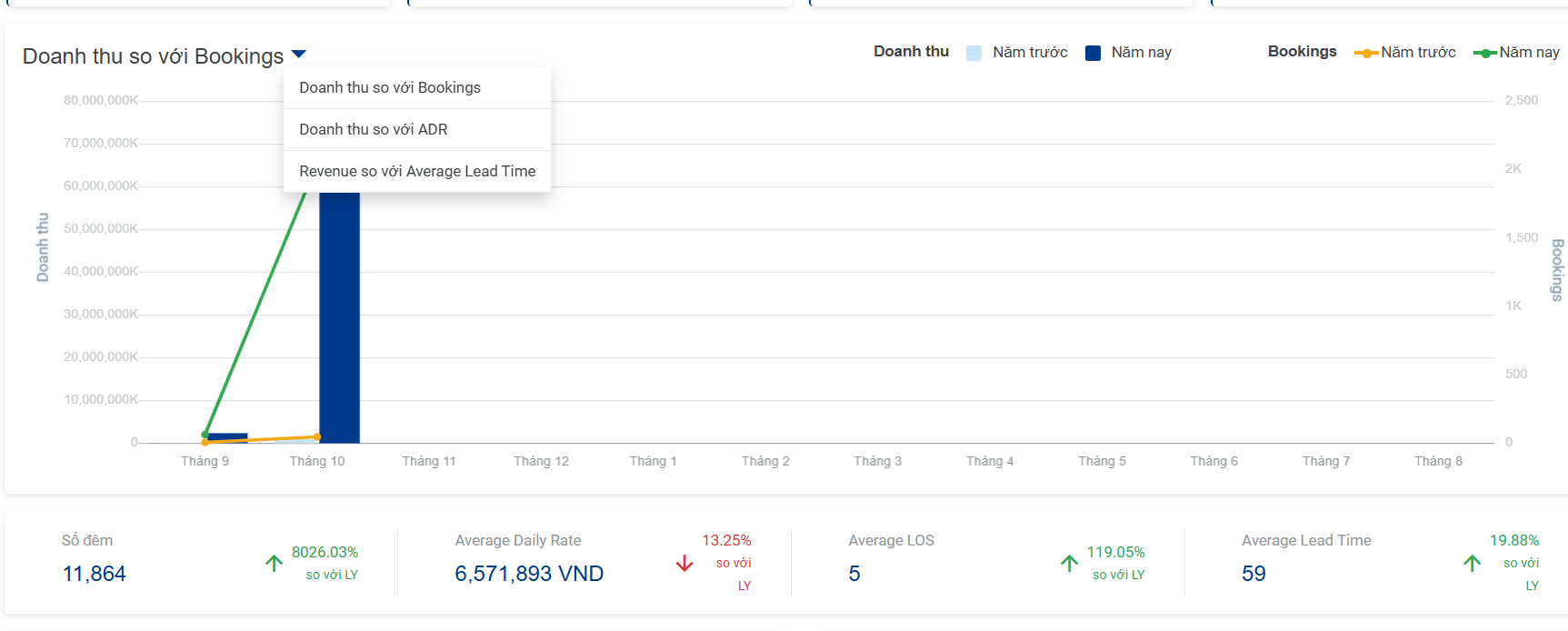The image size is (1568, 631).
Task: Choose Revenue so với Average Lead Time
Action: pos(417,171)
